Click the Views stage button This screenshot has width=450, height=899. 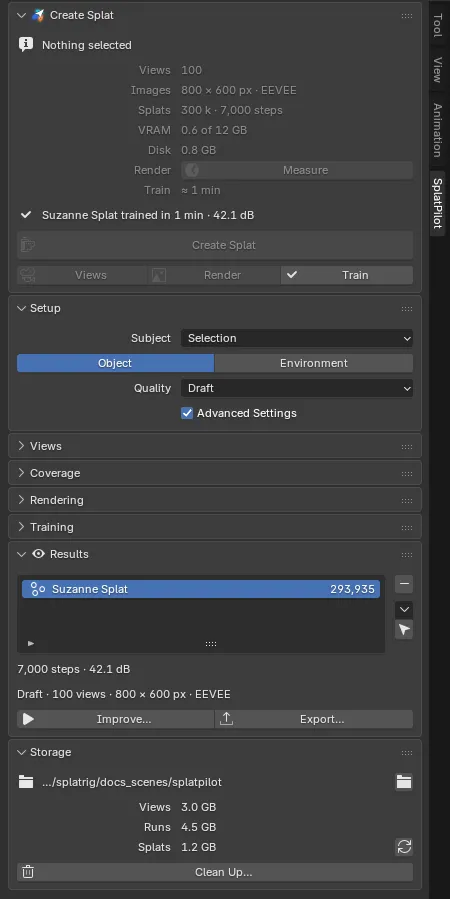[83, 275]
